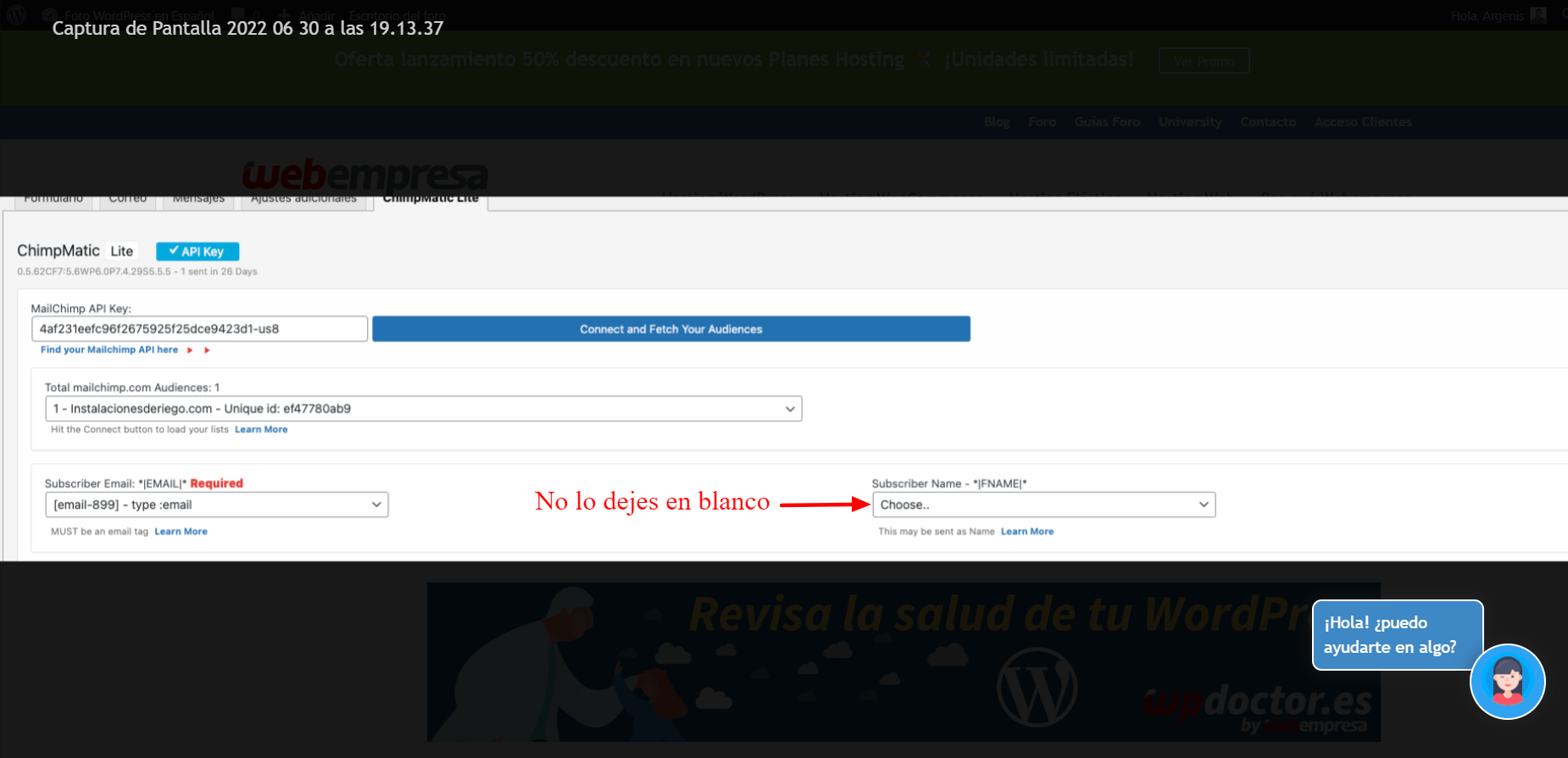Open the Acceso Clientes menu item

(1363, 122)
